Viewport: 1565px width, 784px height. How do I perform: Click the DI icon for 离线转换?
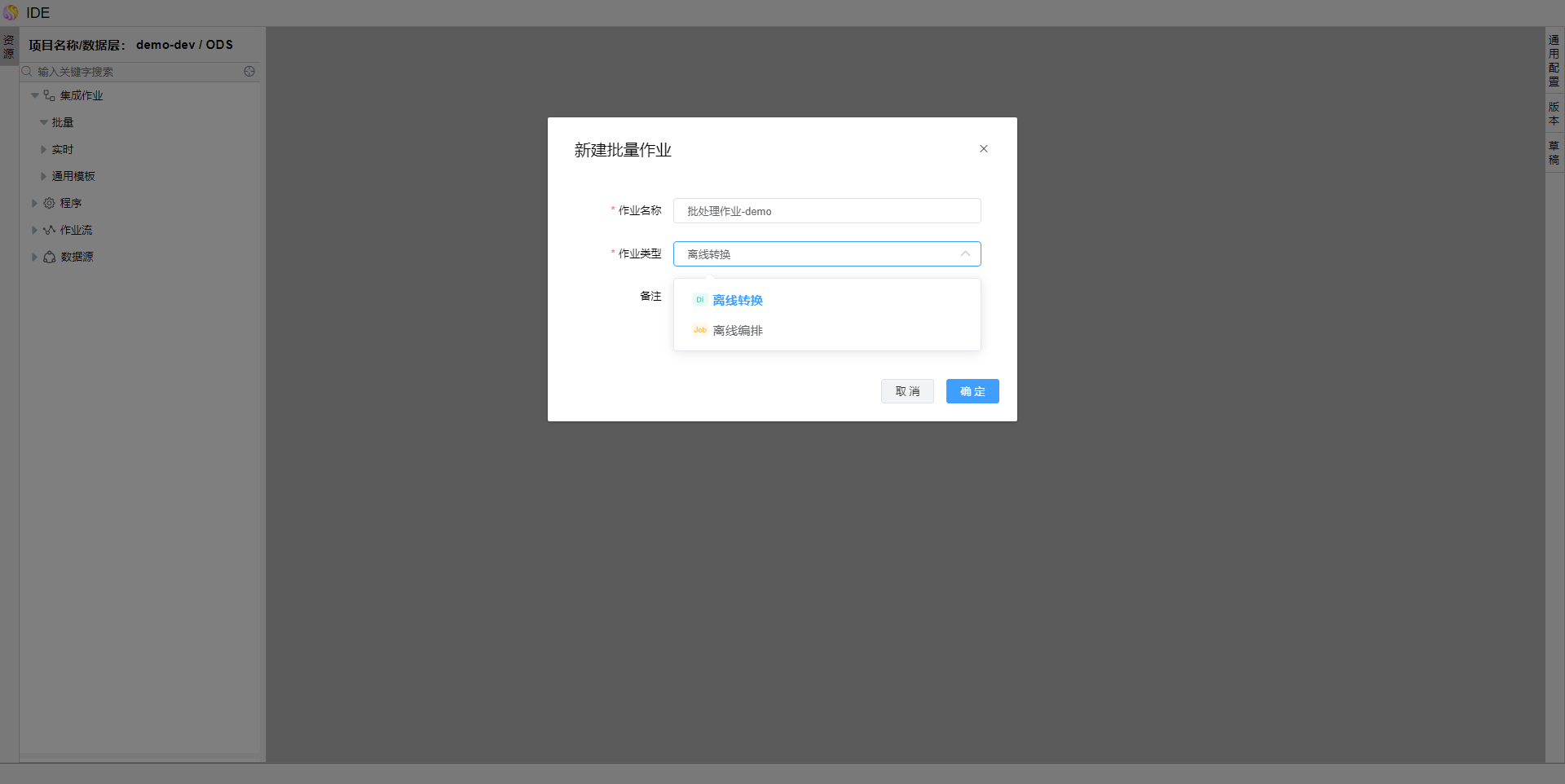(x=699, y=300)
